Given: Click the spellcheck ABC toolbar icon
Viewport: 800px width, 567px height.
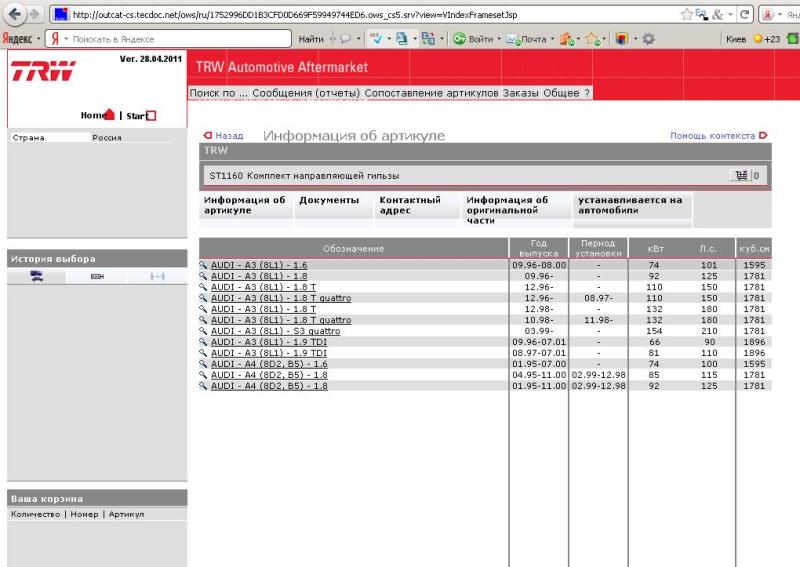Looking at the screenshot, I should pyautogui.click(x=376, y=39).
